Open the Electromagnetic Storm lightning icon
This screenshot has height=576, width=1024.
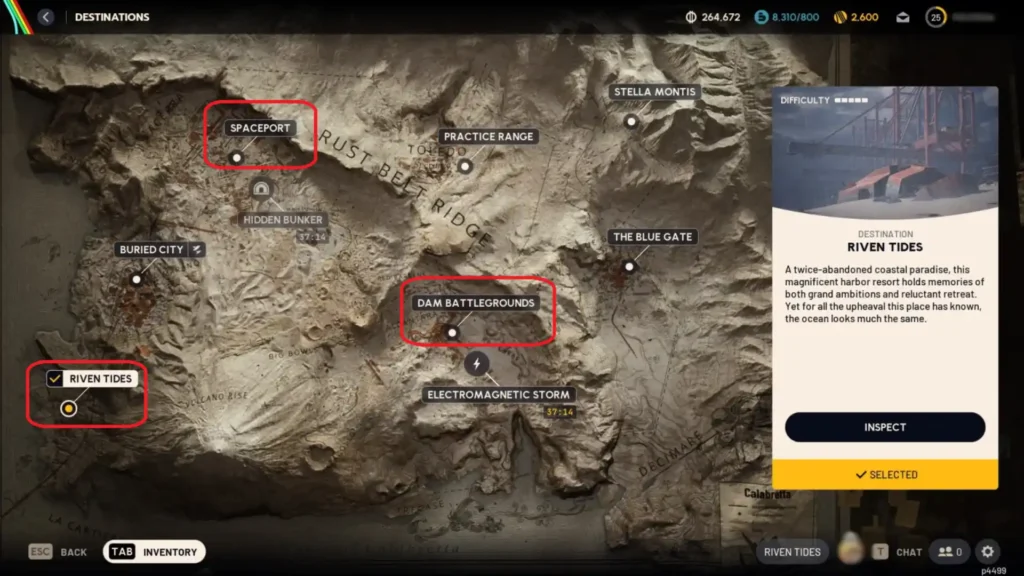point(477,364)
